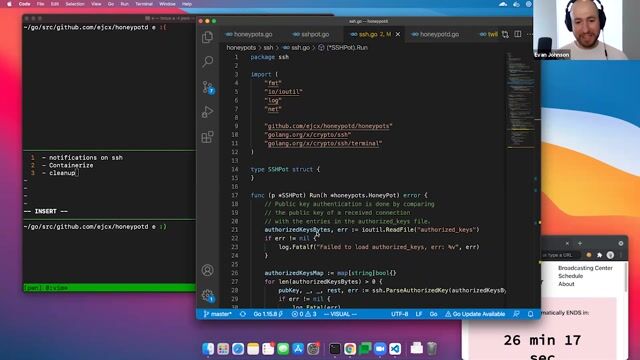This screenshot has width=640, height=360.
Task: Open the Explorer view in activity bar
Action: click(207, 37)
